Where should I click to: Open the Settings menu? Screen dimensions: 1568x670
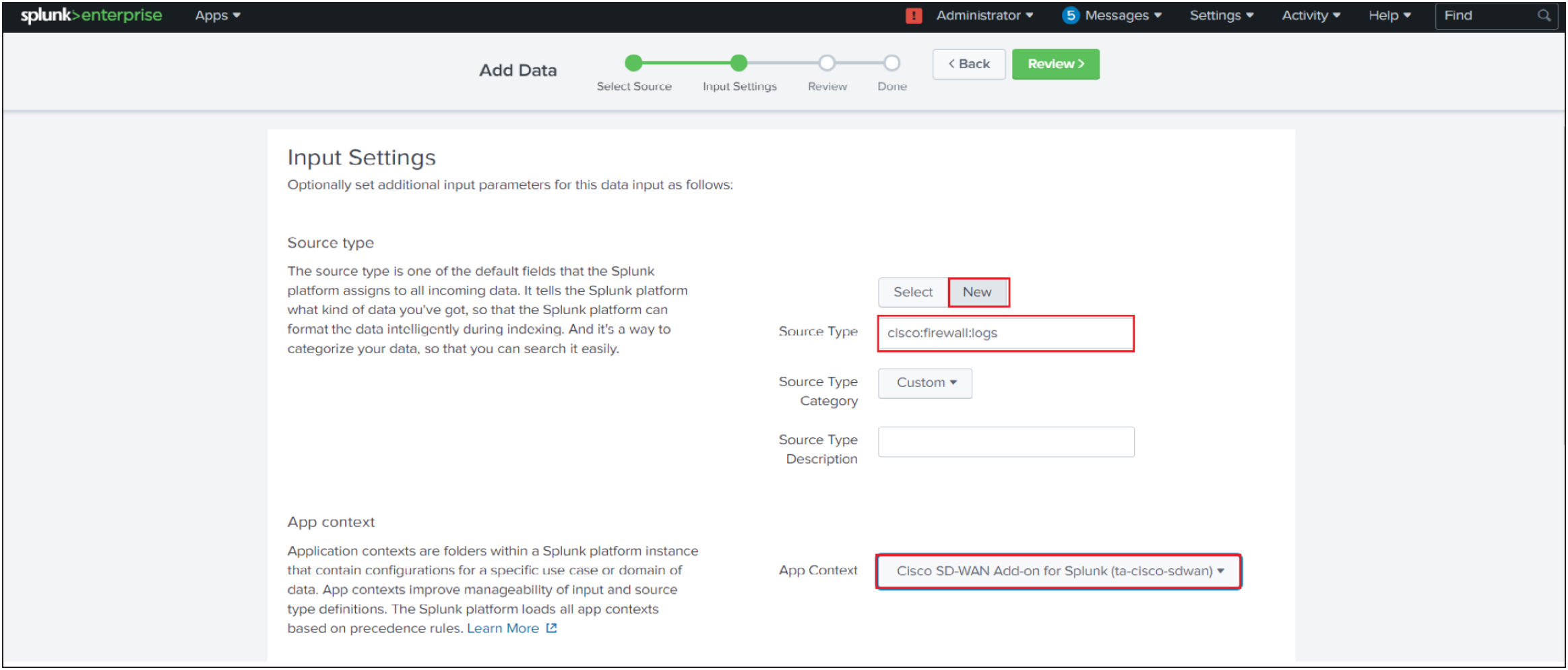coord(1221,16)
